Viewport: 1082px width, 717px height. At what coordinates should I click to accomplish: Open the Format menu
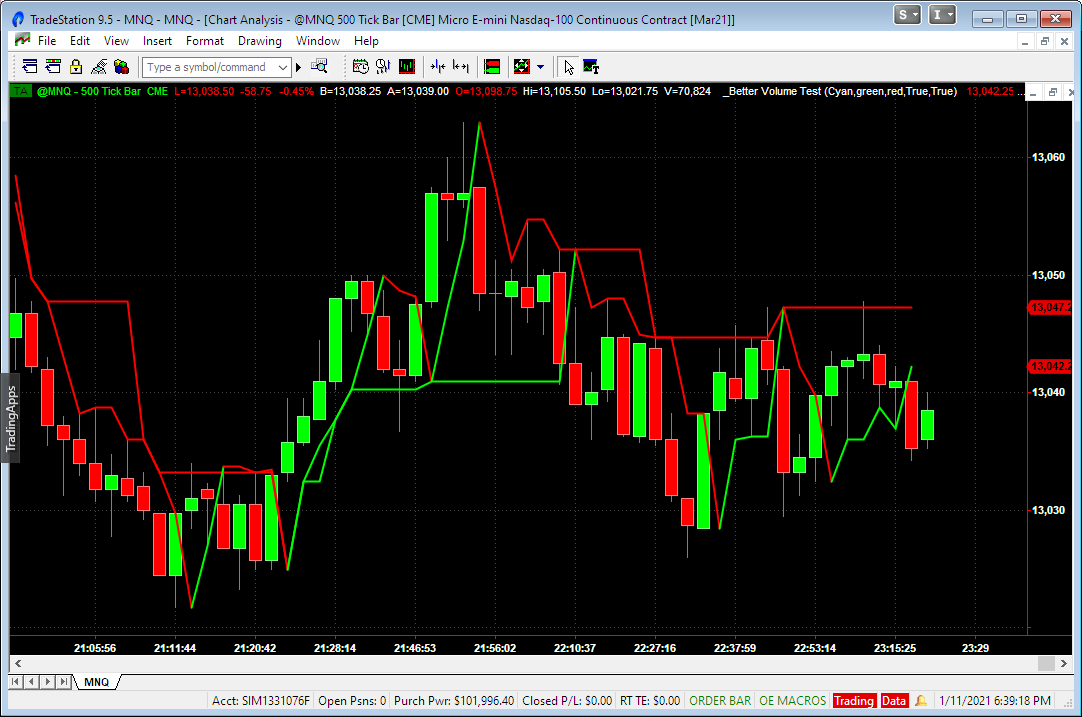pyautogui.click(x=205, y=41)
